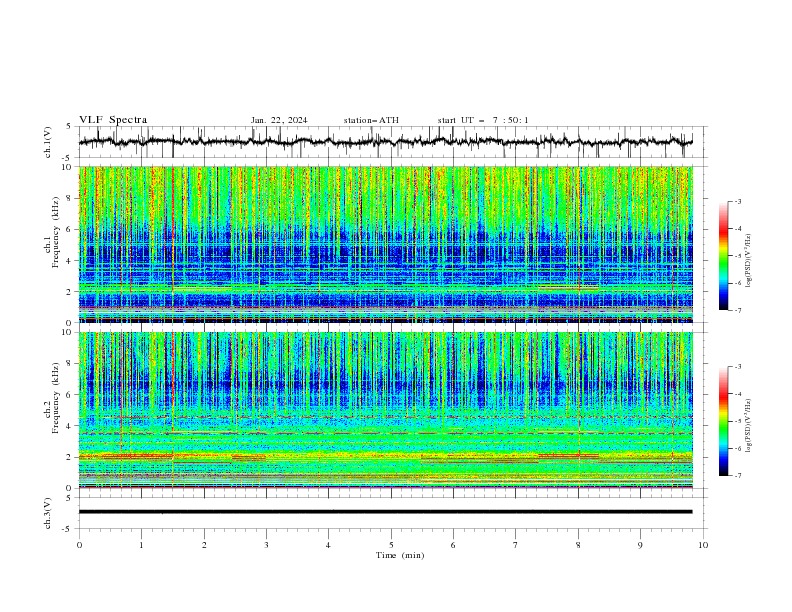Click the "ch.1(V)" waveform axis label
This screenshot has height=612, width=792.
point(48,142)
